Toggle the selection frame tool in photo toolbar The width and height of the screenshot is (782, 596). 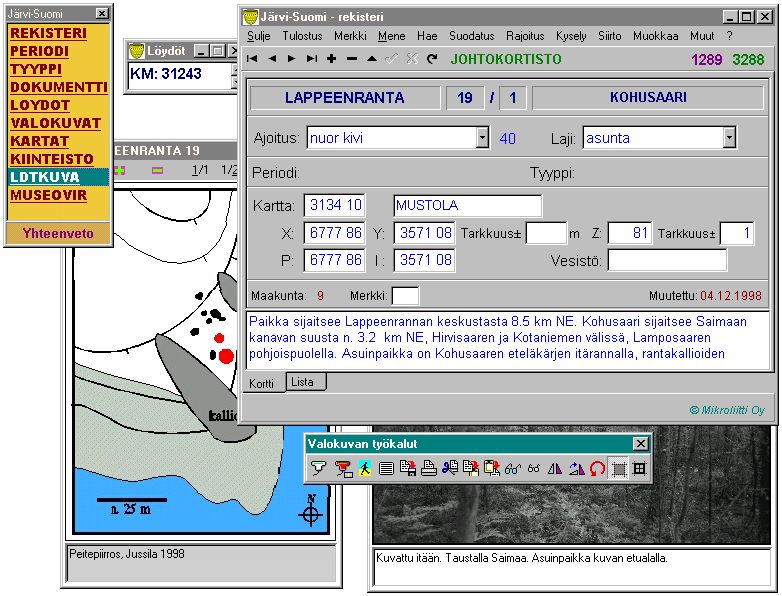[x=619, y=468]
